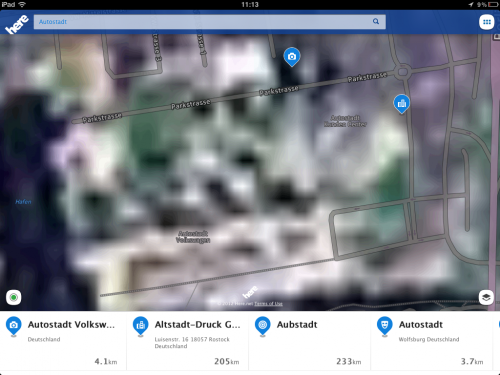Tap the HERE logo in header

click(17, 24)
